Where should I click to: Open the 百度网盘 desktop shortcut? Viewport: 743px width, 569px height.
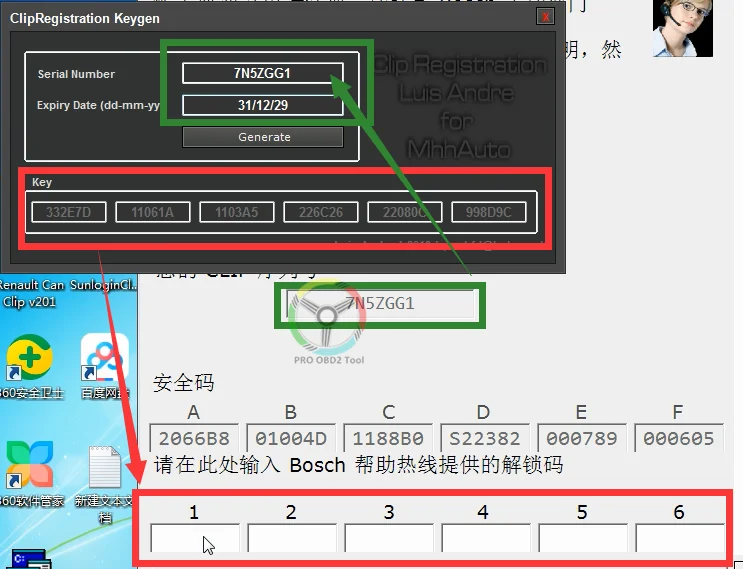105,366
